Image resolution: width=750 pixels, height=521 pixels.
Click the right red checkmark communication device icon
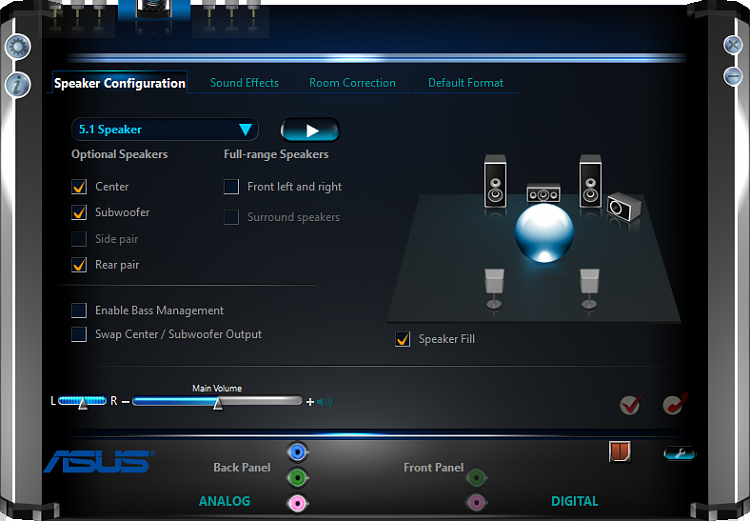675,404
